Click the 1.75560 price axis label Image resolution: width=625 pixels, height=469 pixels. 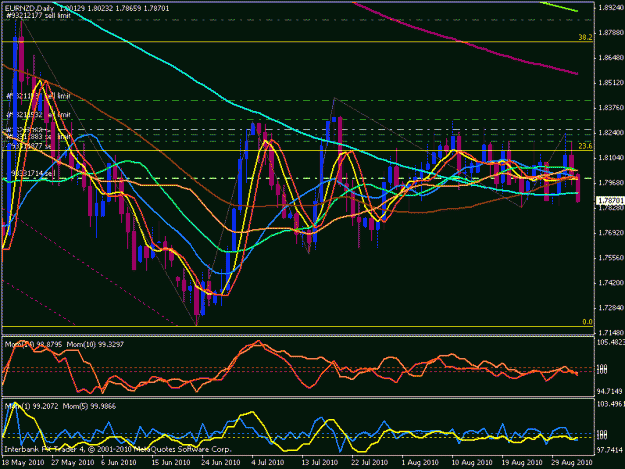tap(611, 257)
